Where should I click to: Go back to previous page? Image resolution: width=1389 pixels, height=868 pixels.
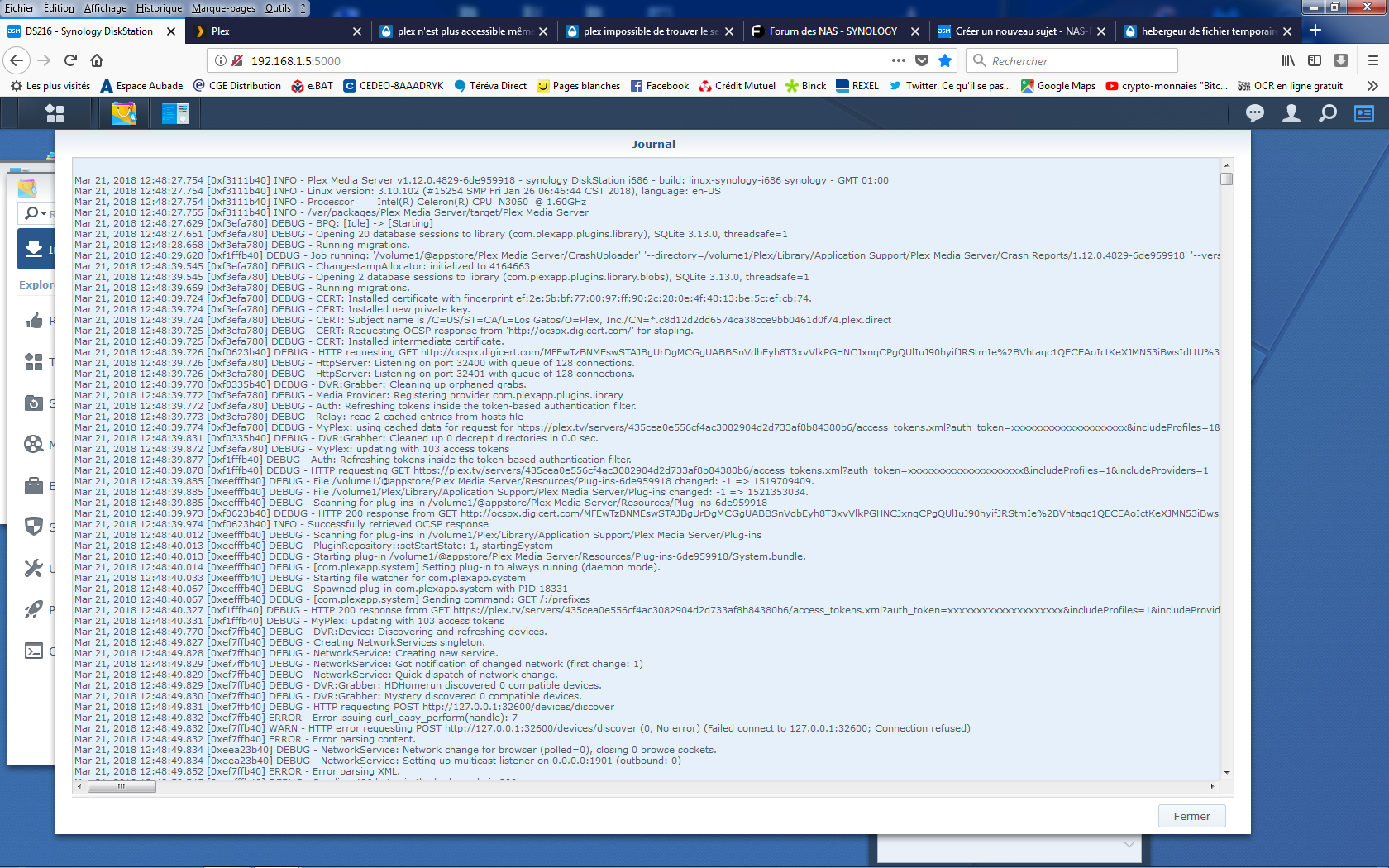coord(17,60)
